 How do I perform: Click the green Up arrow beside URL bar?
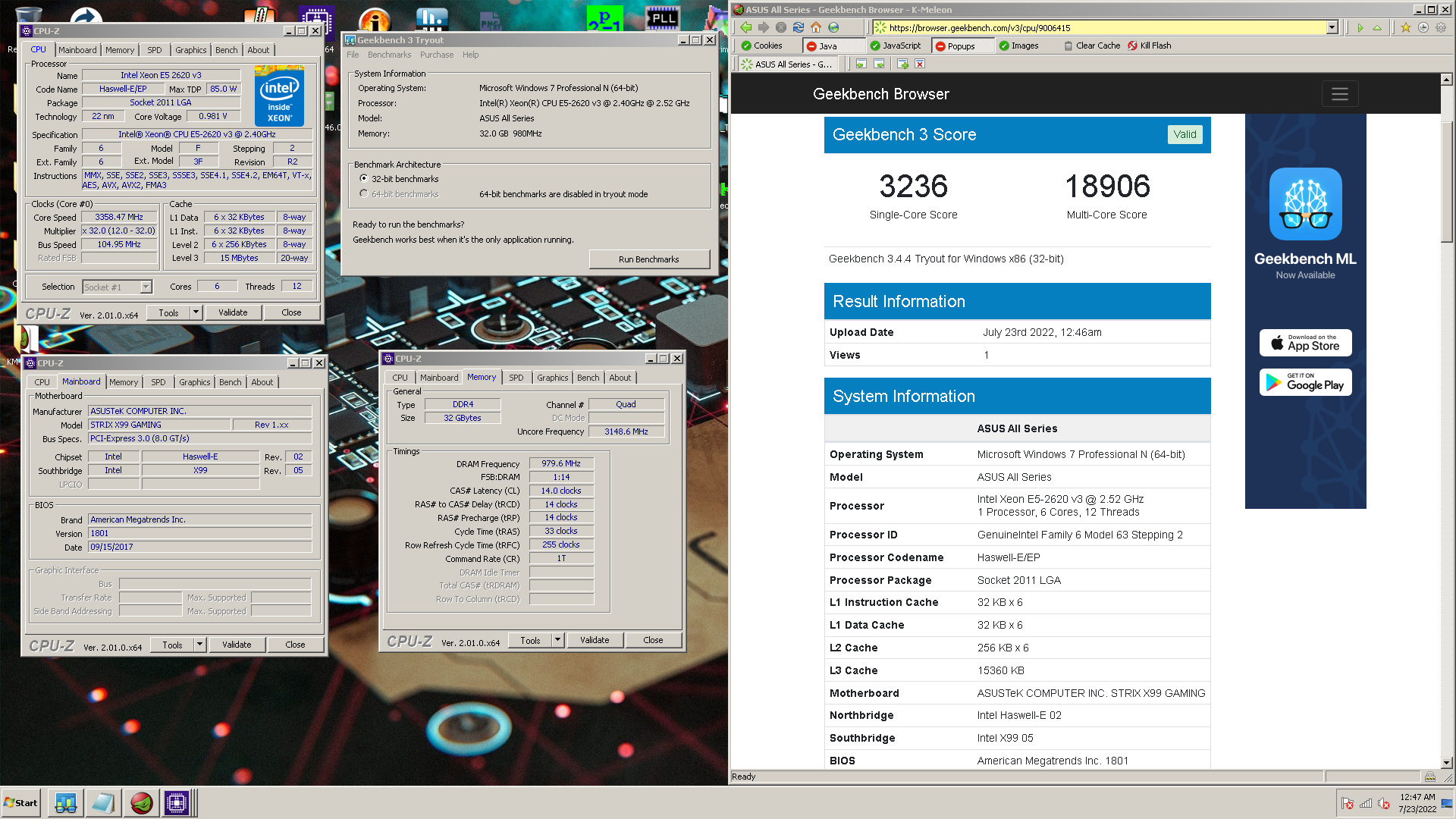pos(1377,27)
